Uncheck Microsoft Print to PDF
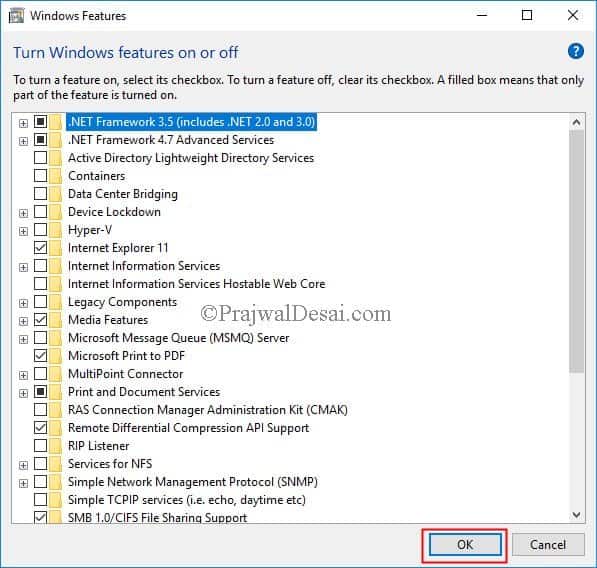 pos(40,356)
